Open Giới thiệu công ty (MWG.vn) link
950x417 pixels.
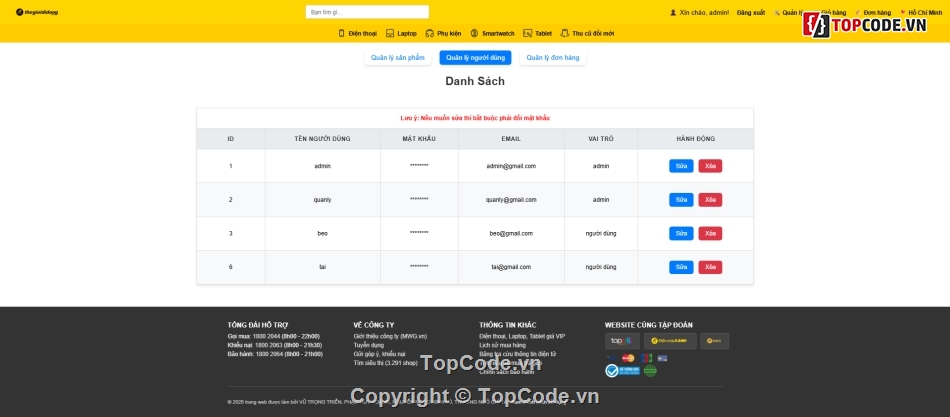[x=390, y=336]
